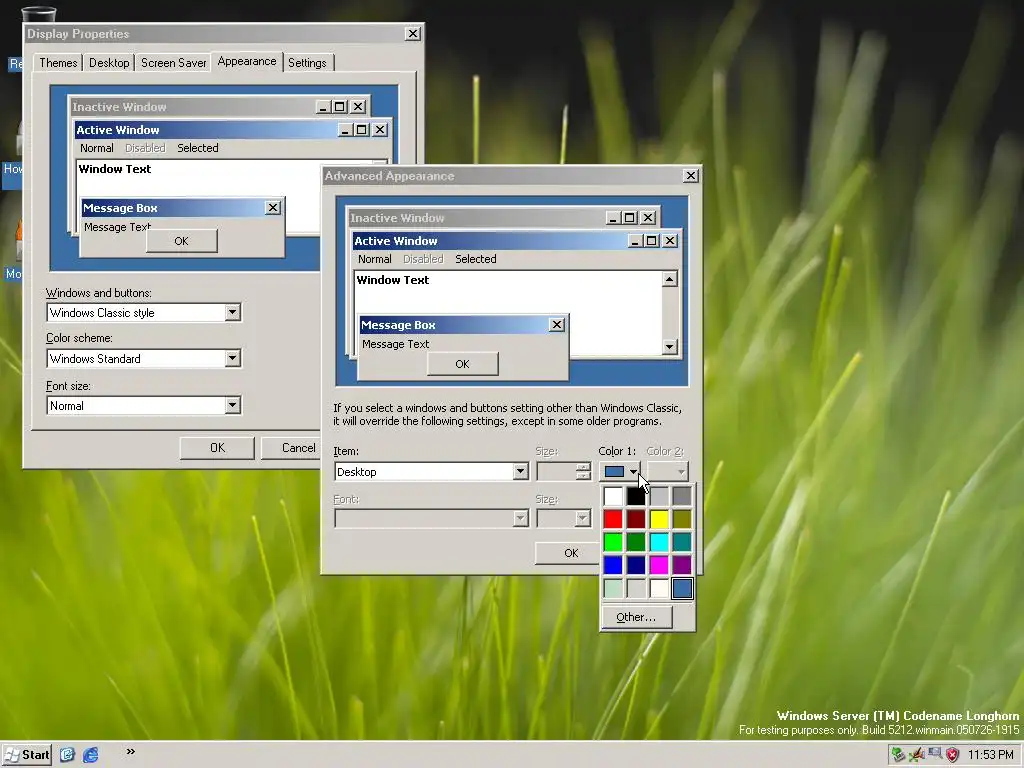1024x768 pixels.
Task: Close the Display Properties window
Action: (413, 33)
